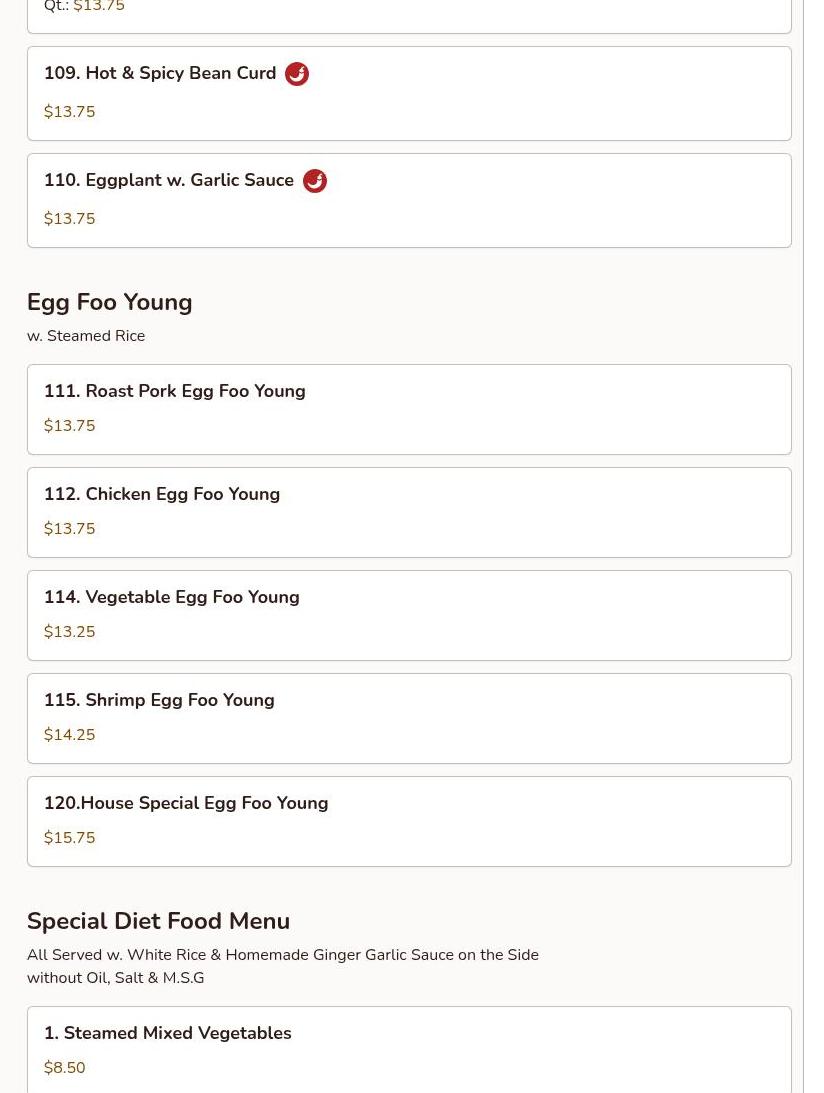
Task: Choose 111. Roast Pork Egg Foo Young
Action: [x=409, y=409]
